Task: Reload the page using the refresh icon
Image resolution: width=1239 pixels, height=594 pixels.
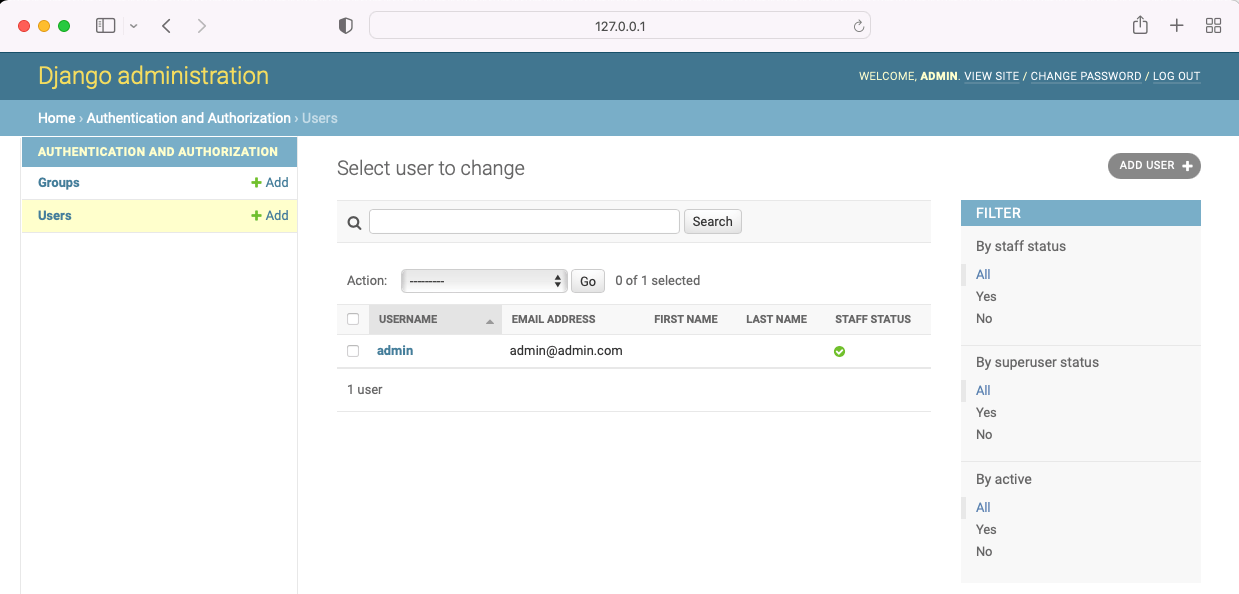Action: point(858,27)
